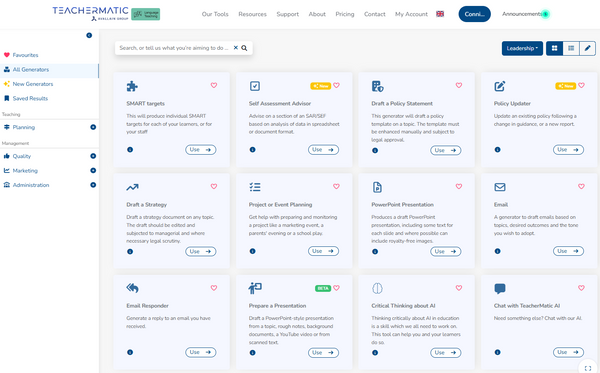Open info for Draft a Policy Statement
The height and width of the screenshot is (373, 600).
tap(375, 150)
